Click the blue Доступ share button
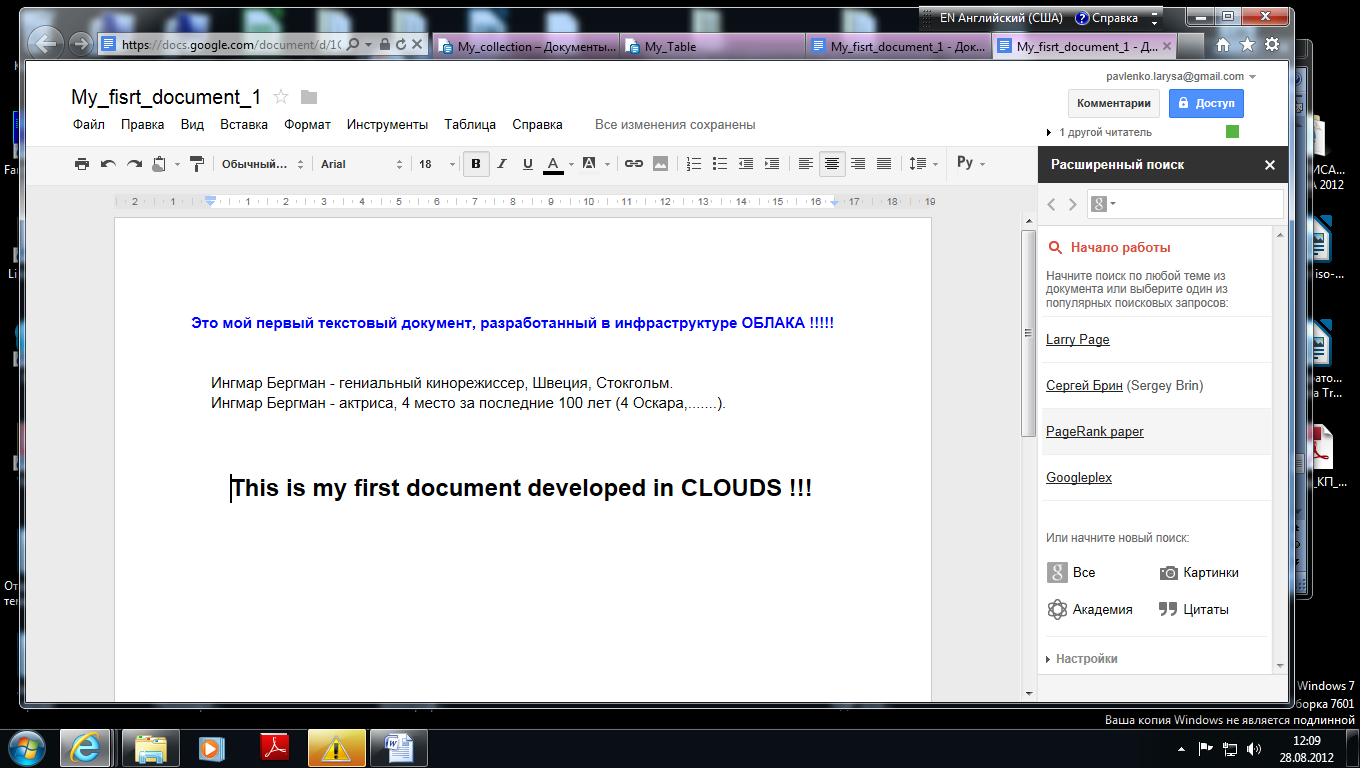Image resolution: width=1360 pixels, height=768 pixels. point(1207,103)
